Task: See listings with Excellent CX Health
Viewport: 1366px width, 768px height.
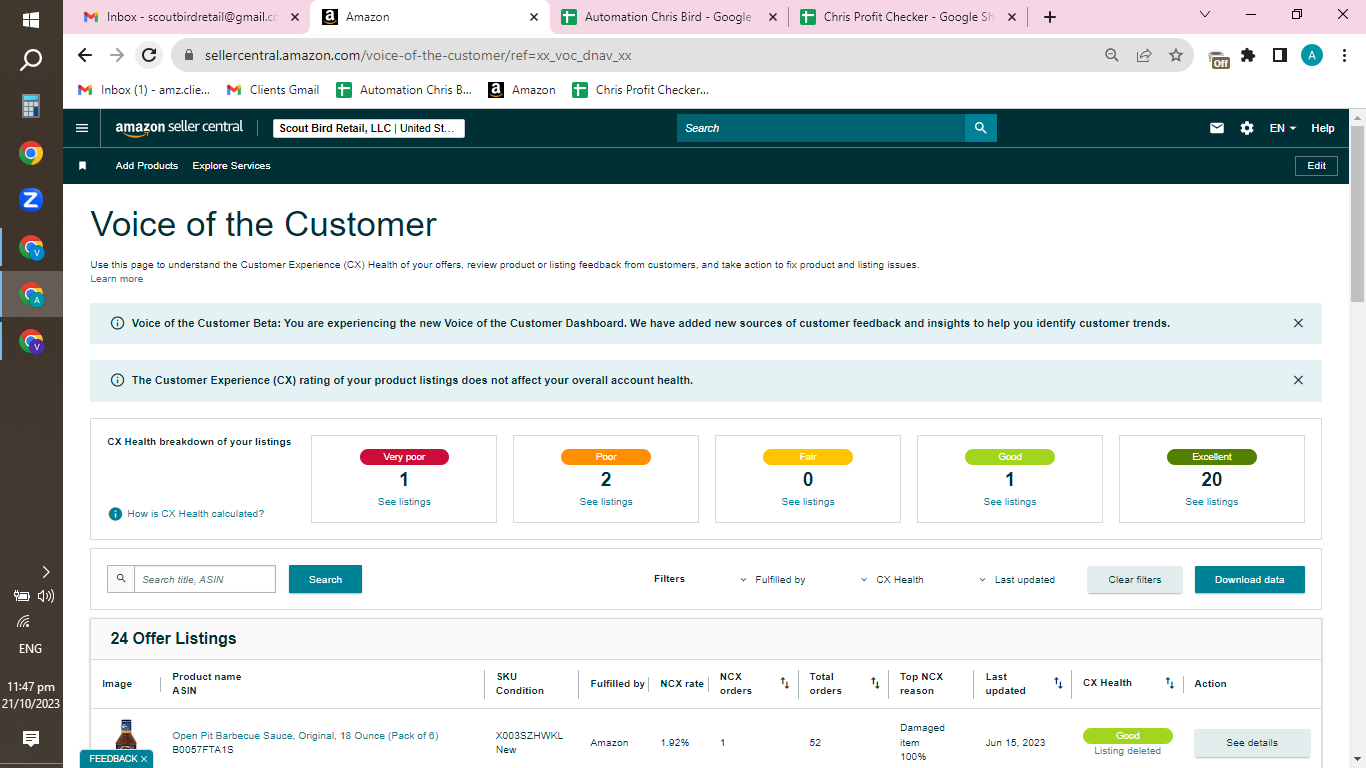Action: (x=1212, y=502)
